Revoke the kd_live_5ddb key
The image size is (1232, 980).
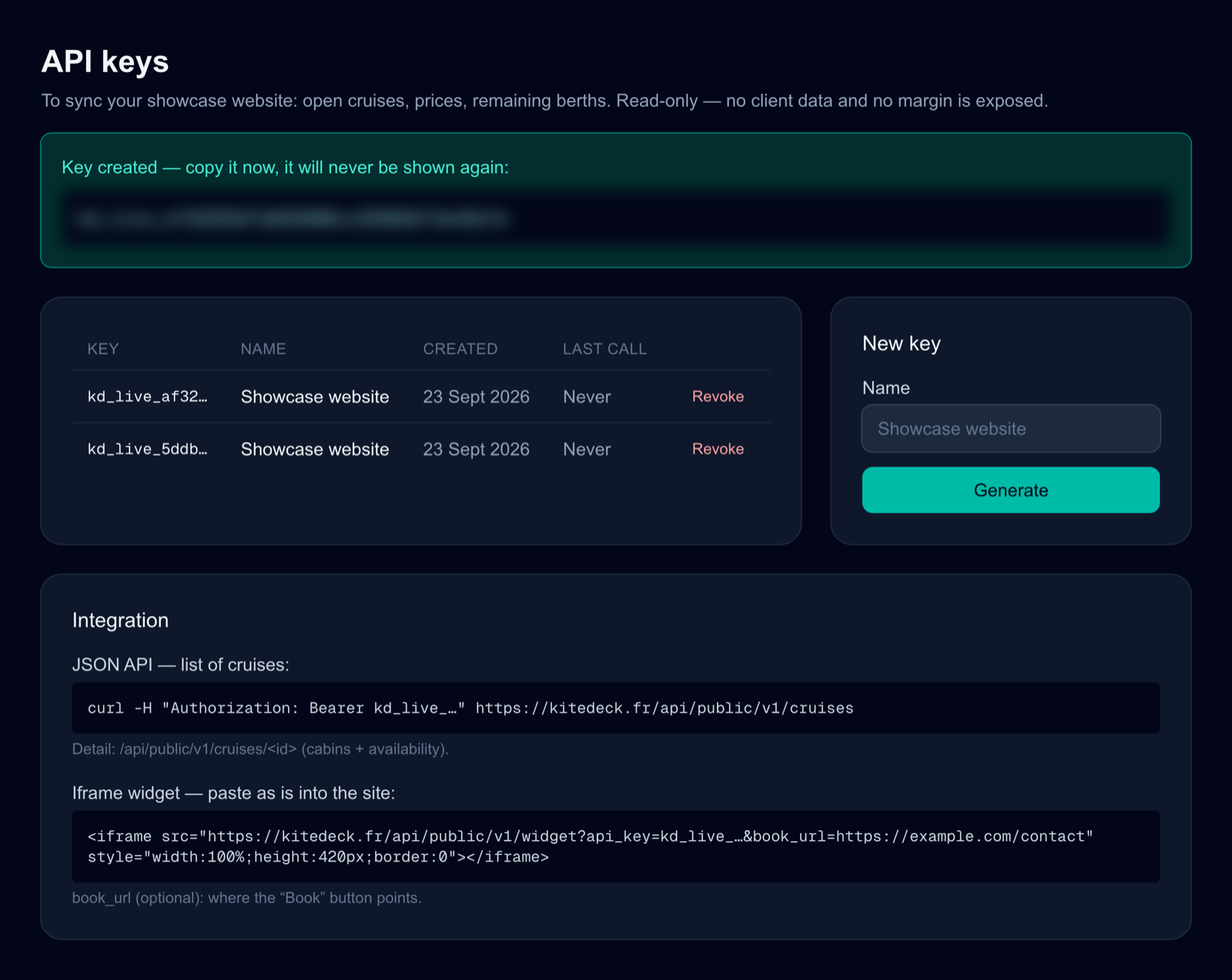click(x=718, y=449)
